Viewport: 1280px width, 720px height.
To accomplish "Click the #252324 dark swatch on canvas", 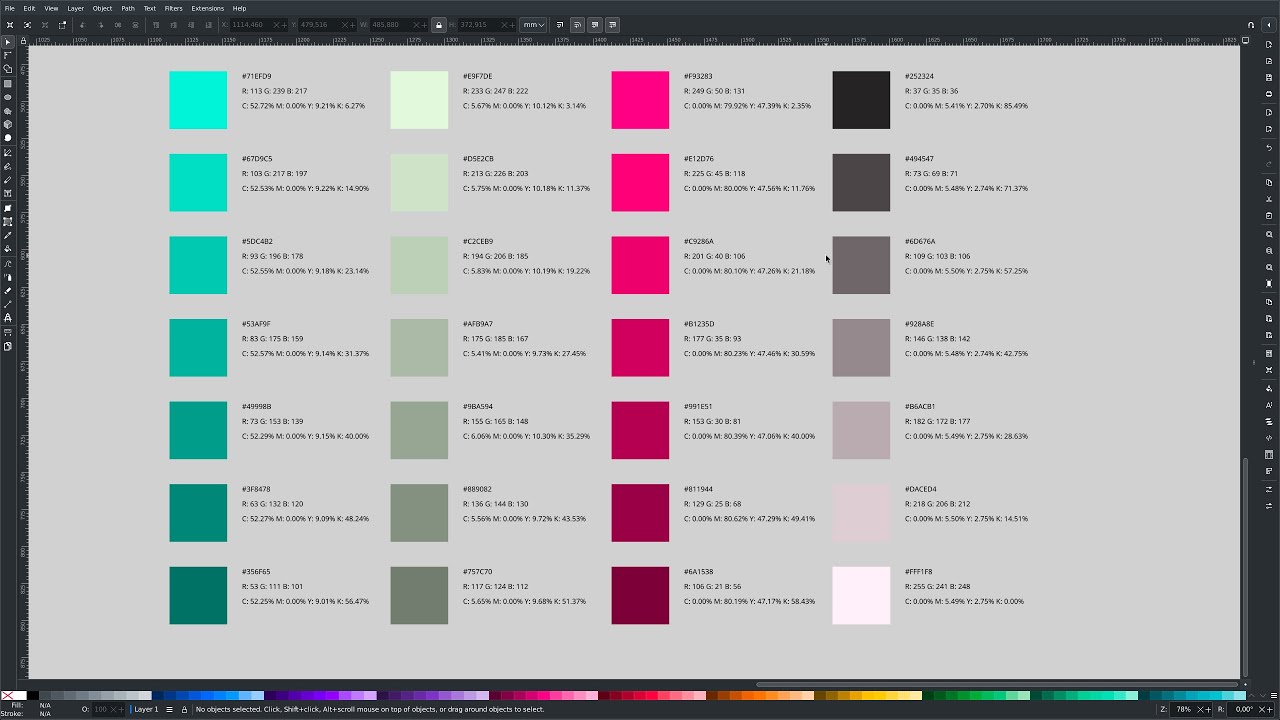I will point(861,100).
